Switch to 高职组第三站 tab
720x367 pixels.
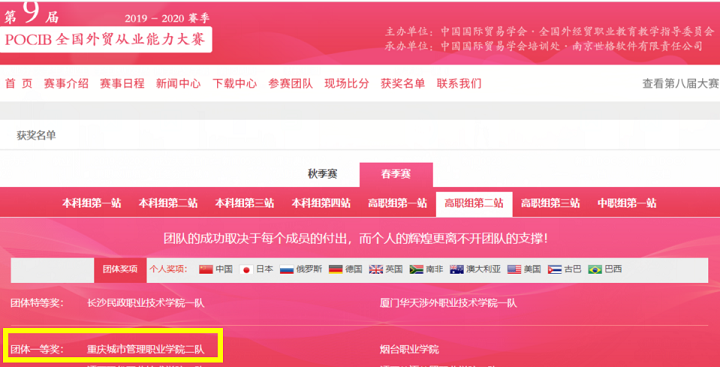550,203
